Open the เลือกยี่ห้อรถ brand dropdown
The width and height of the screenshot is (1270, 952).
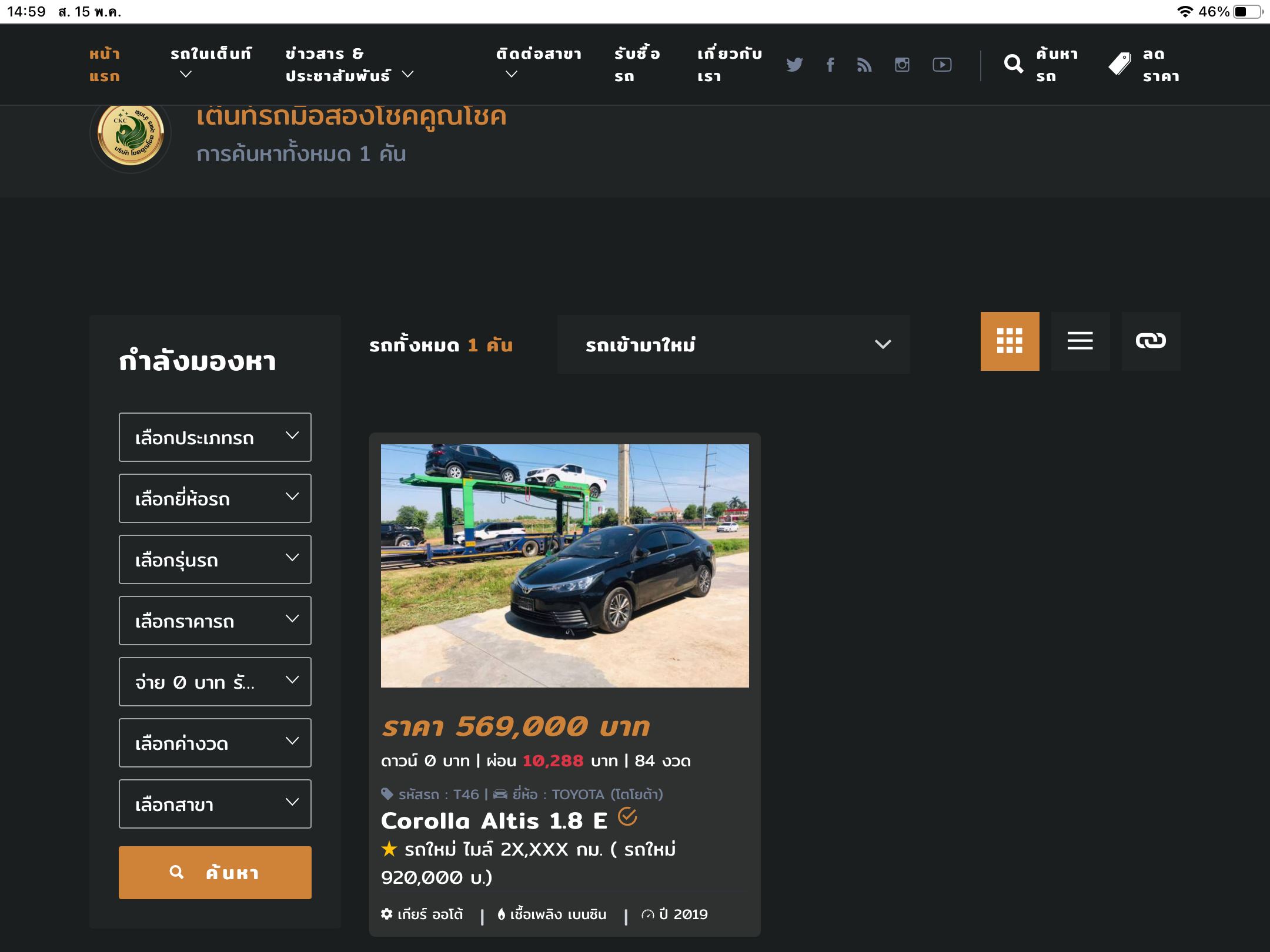tap(215, 498)
